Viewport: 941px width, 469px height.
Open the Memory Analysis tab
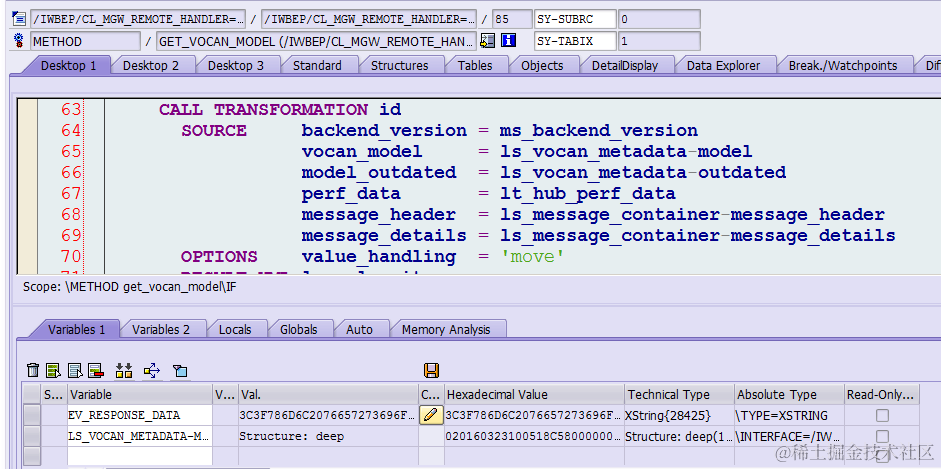coord(446,329)
